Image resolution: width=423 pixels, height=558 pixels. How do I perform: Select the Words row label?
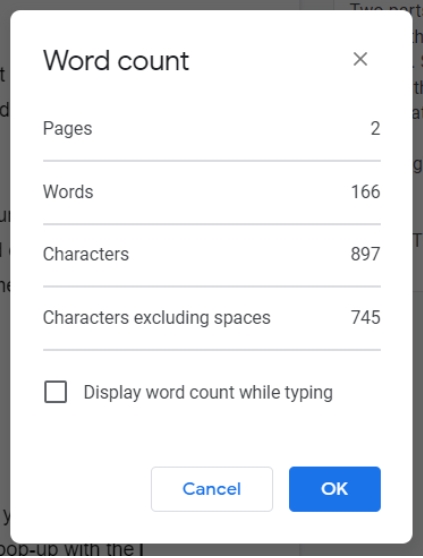point(68,191)
